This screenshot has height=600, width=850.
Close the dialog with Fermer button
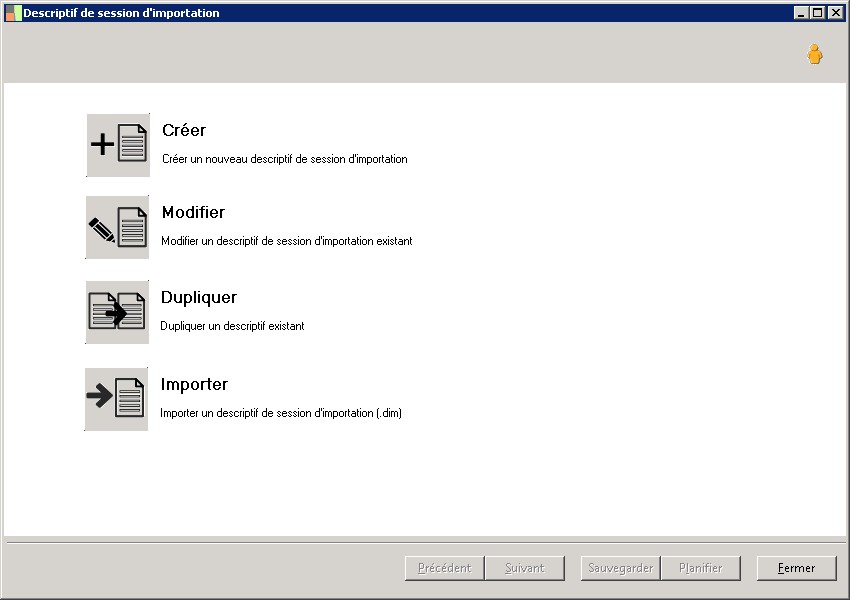pos(796,568)
